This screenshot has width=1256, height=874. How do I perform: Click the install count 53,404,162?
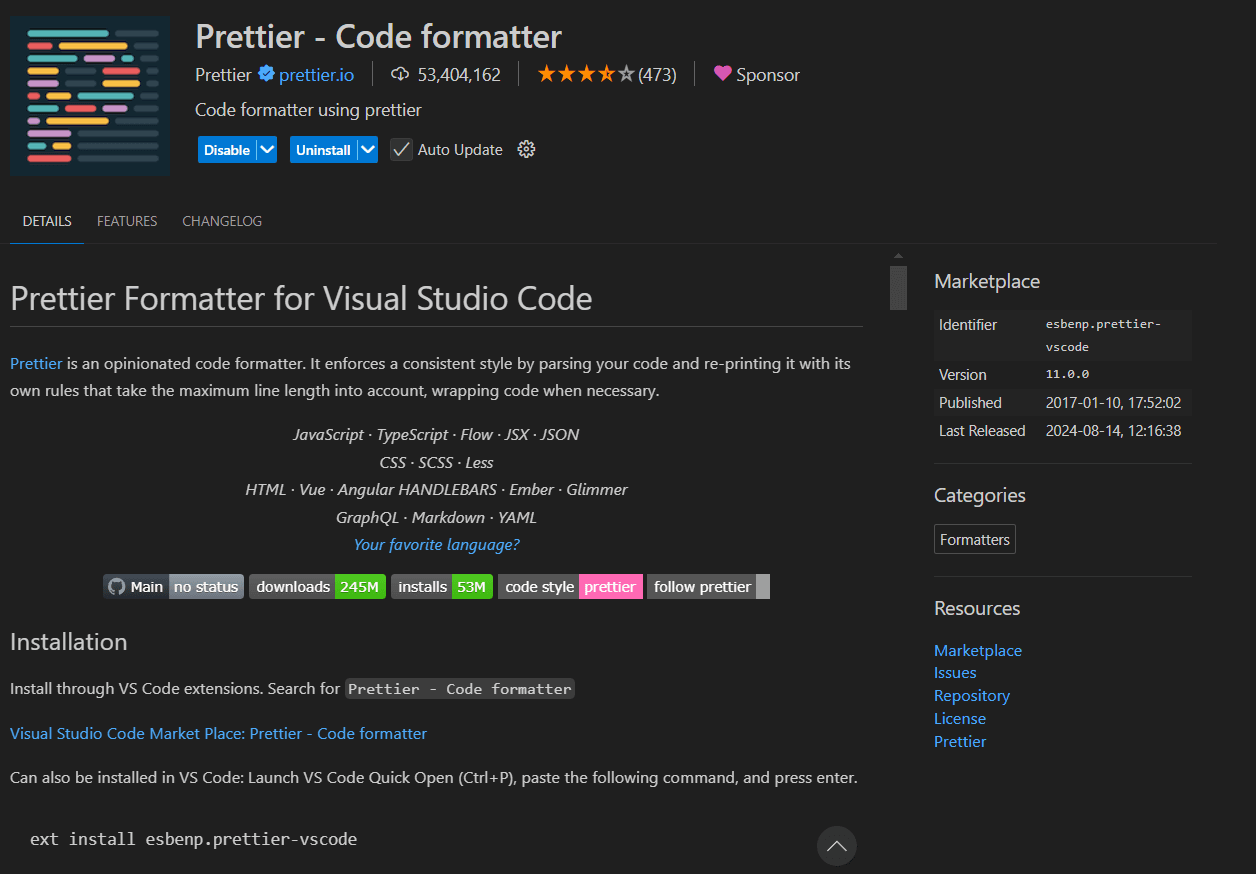[x=459, y=75]
